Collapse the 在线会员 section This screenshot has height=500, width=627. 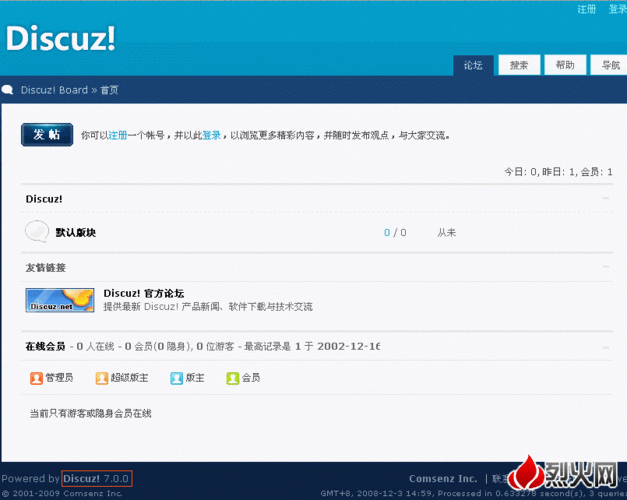(606, 348)
